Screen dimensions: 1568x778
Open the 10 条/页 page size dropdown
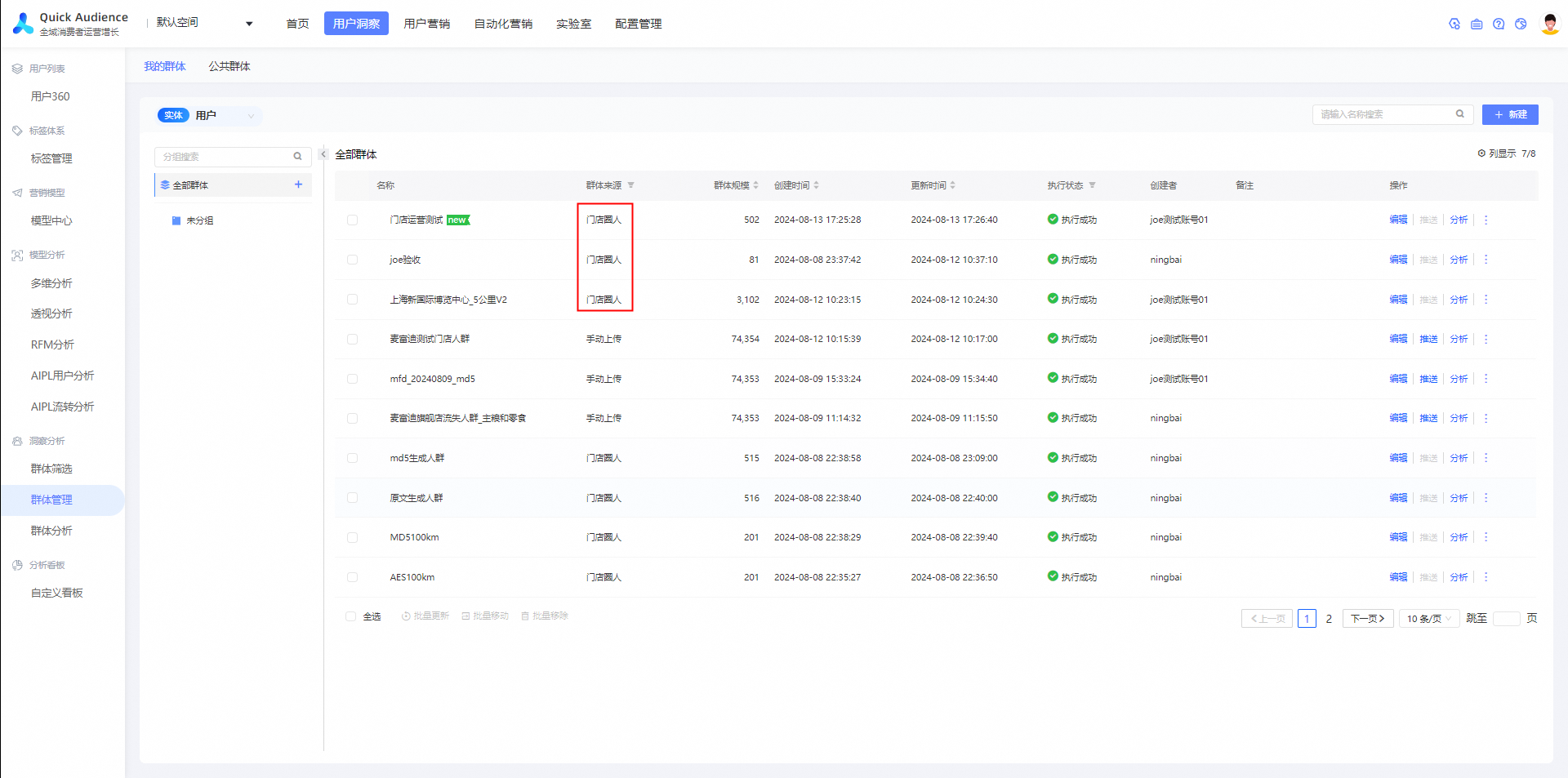[x=1429, y=619]
